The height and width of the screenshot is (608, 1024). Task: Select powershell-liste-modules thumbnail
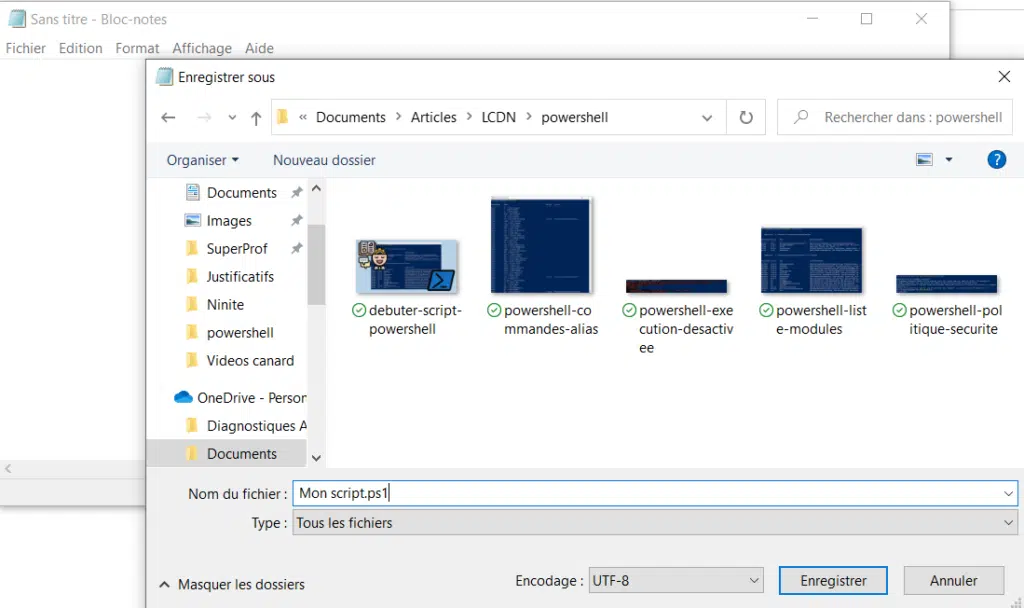[811, 260]
